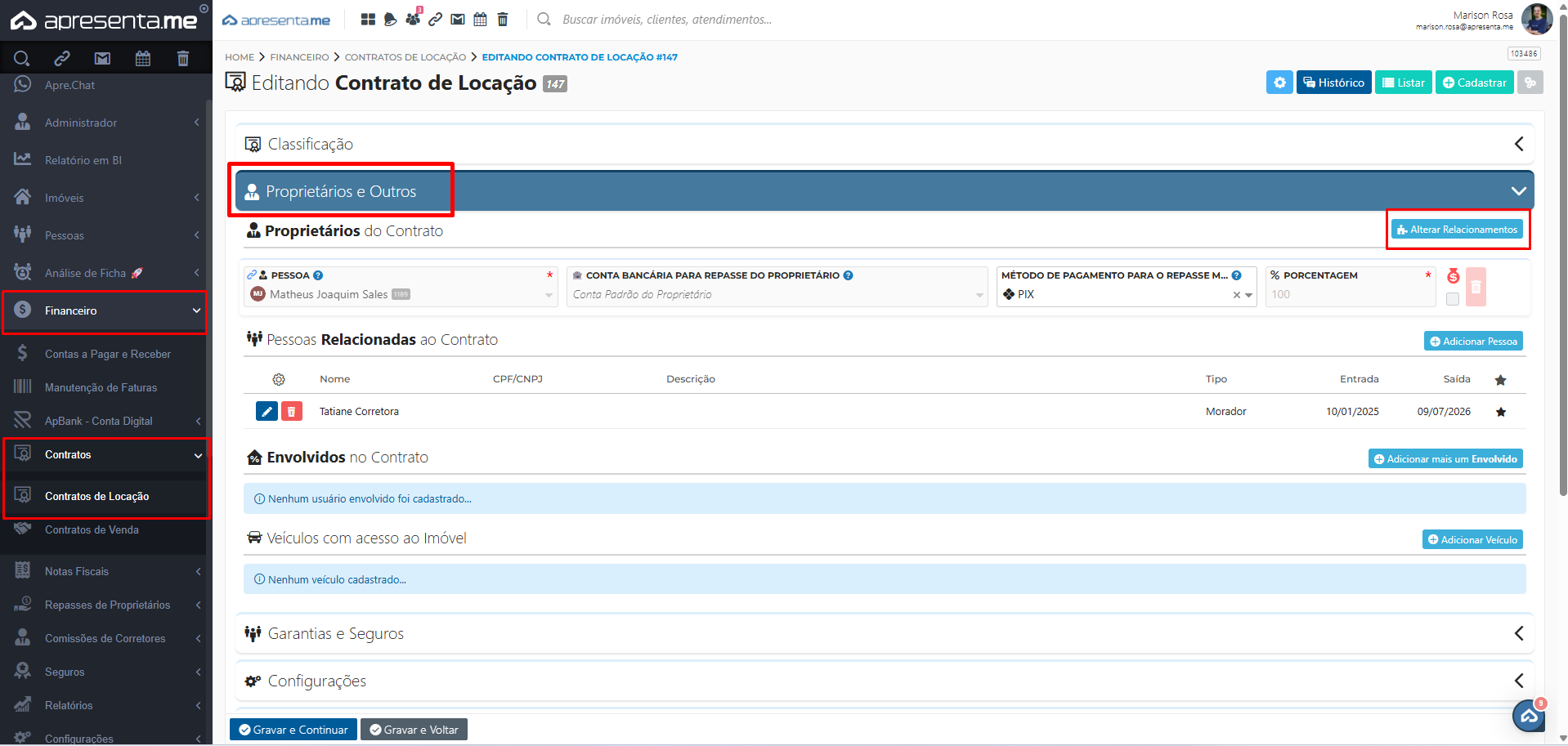Select Contratos de Venda in sidebar
The width and height of the screenshot is (1568, 746).
pyautogui.click(x=92, y=529)
